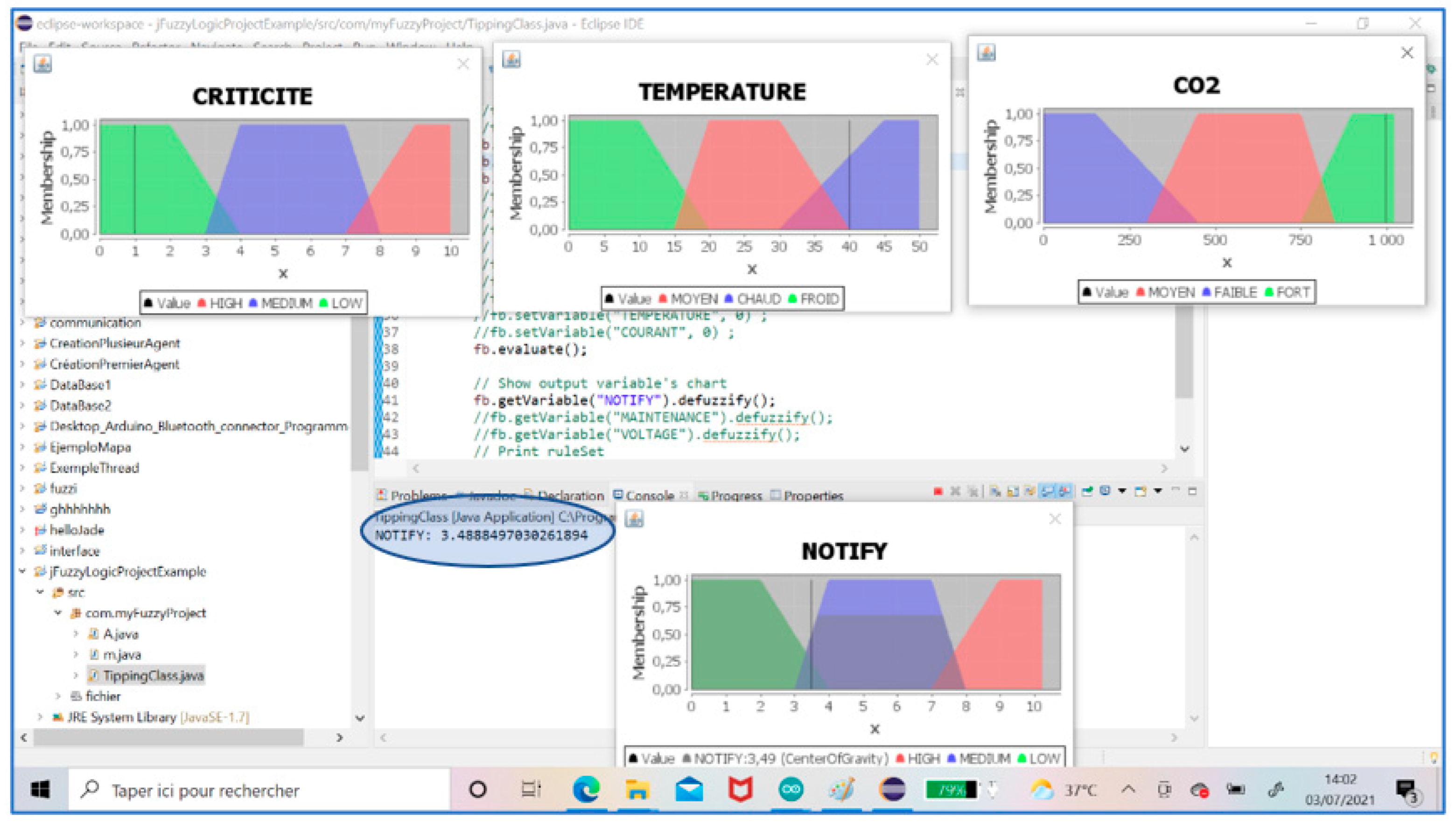Click Java icon of TEMPERATURE chart window
1456x826 pixels.
point(511,60)
